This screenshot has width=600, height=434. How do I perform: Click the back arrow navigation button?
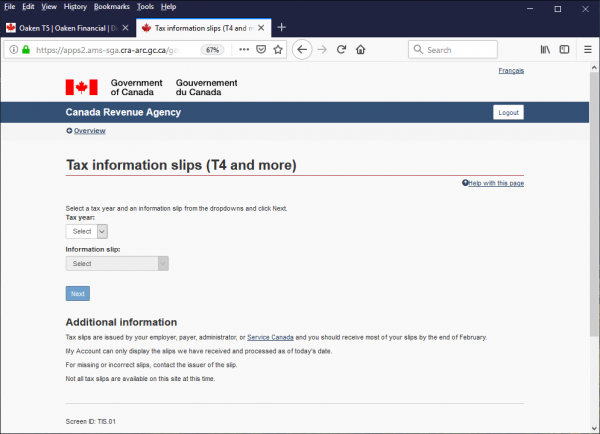pyautogui.click(x=302, y=49)
